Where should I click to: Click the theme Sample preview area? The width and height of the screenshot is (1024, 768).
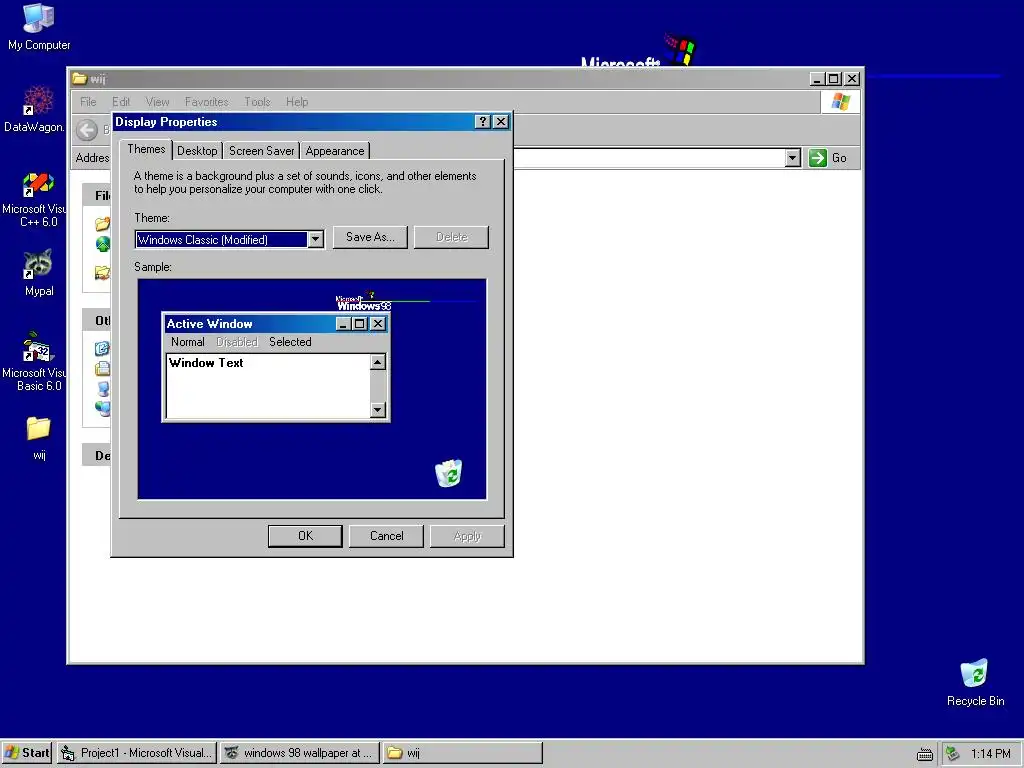click(x=312, y=389)
